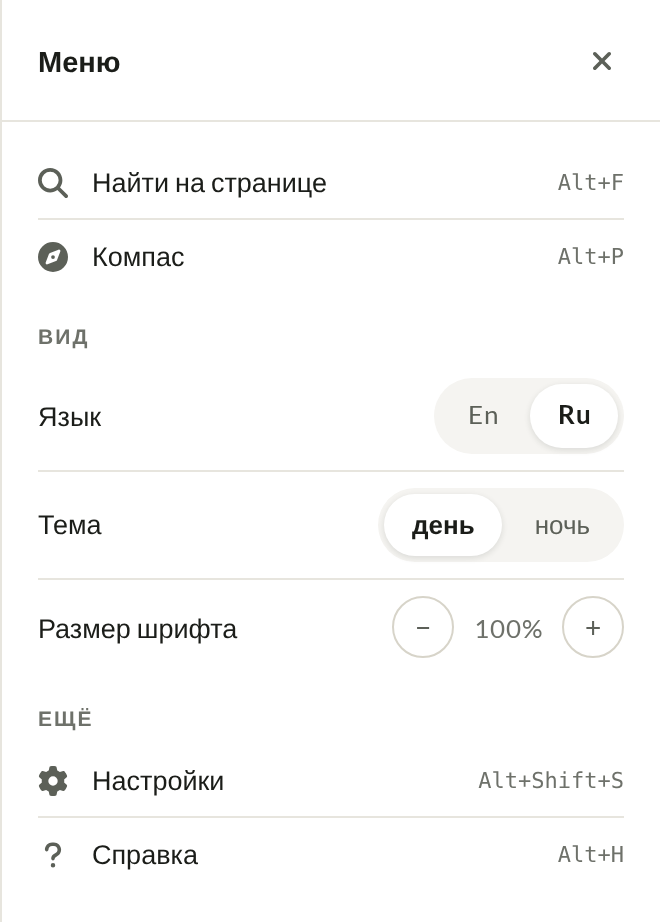Click the Alt+Shift+S shortcut label
Viewport: 660px width, 922px height.
click(x=551, y=781)
